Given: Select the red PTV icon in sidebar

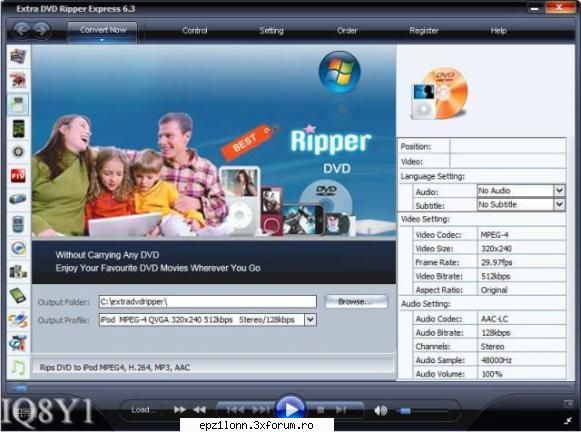Looking at the screenshot, I should click(x=18, y=176).
